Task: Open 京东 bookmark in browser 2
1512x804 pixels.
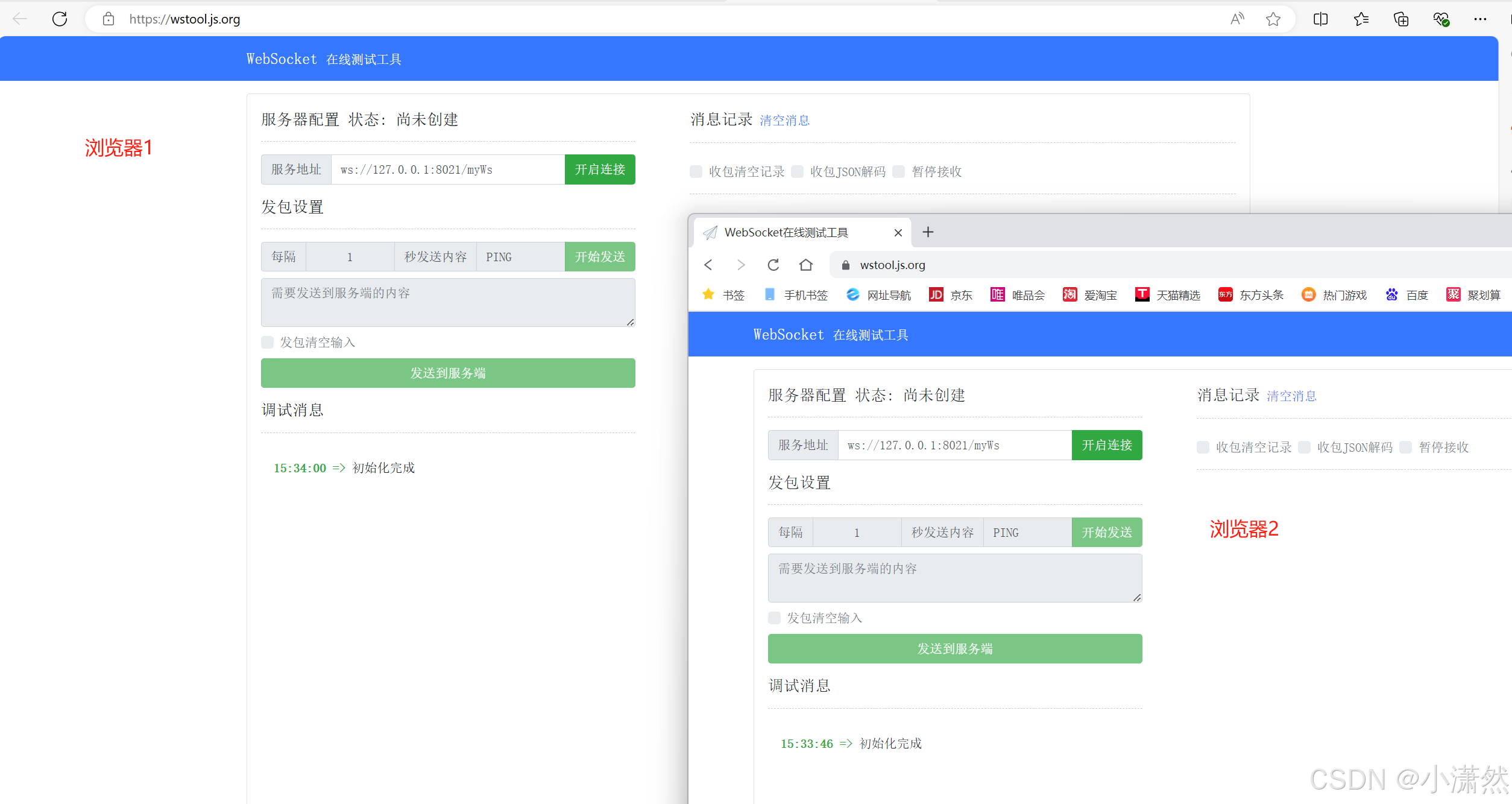Action: (951, 295)
